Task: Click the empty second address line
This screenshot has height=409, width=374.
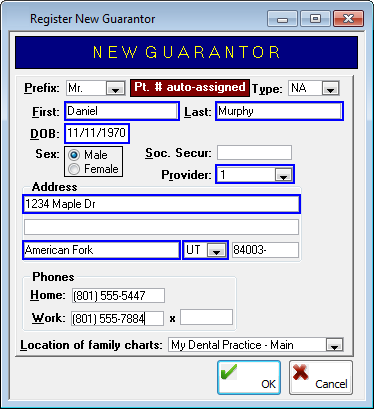Action: [x=161, y=227]
